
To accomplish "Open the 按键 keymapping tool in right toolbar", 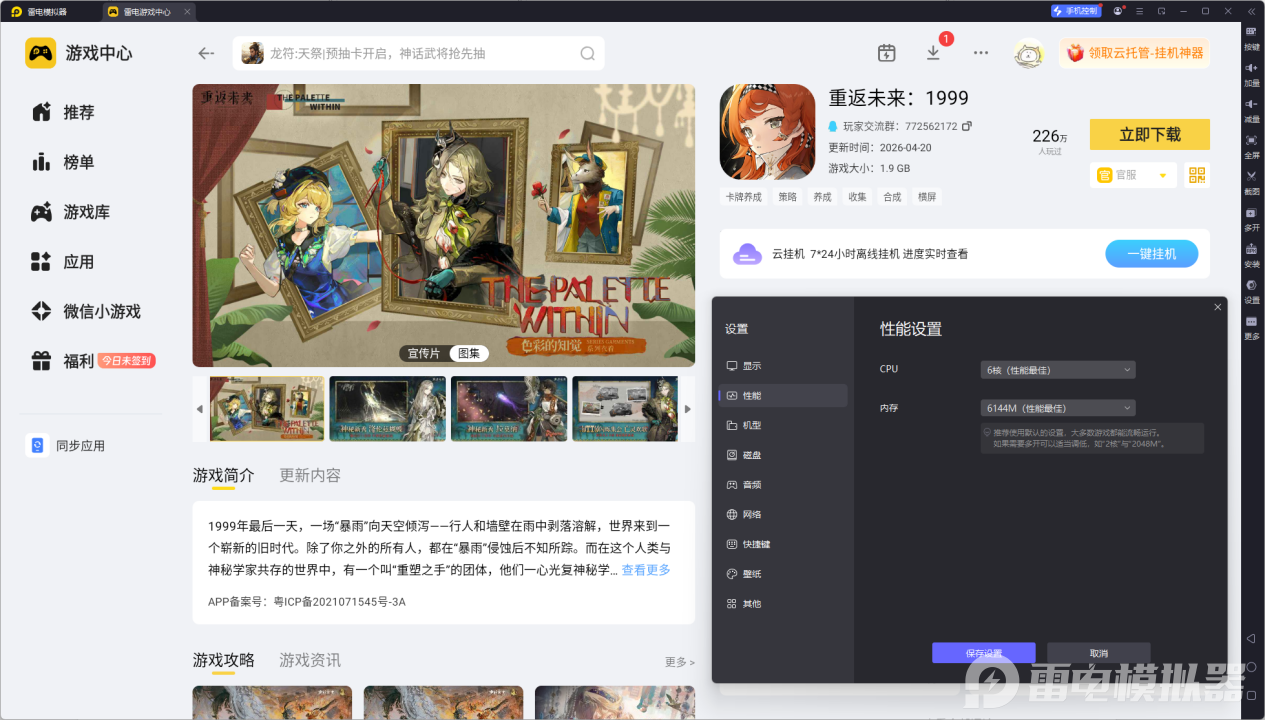I will [x=1252, y=37].
